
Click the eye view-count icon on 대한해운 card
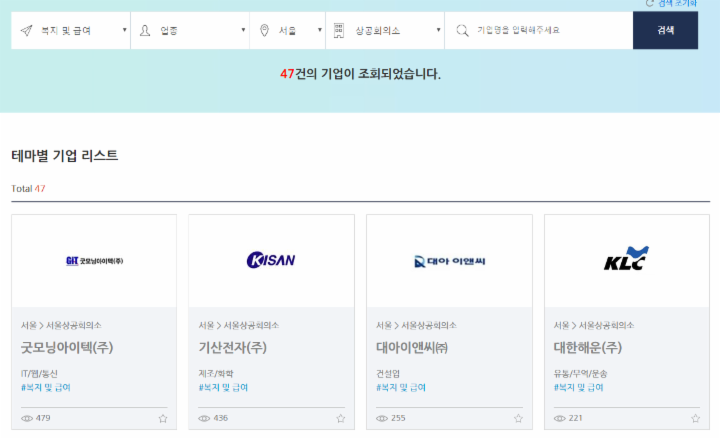pos(560,418)
